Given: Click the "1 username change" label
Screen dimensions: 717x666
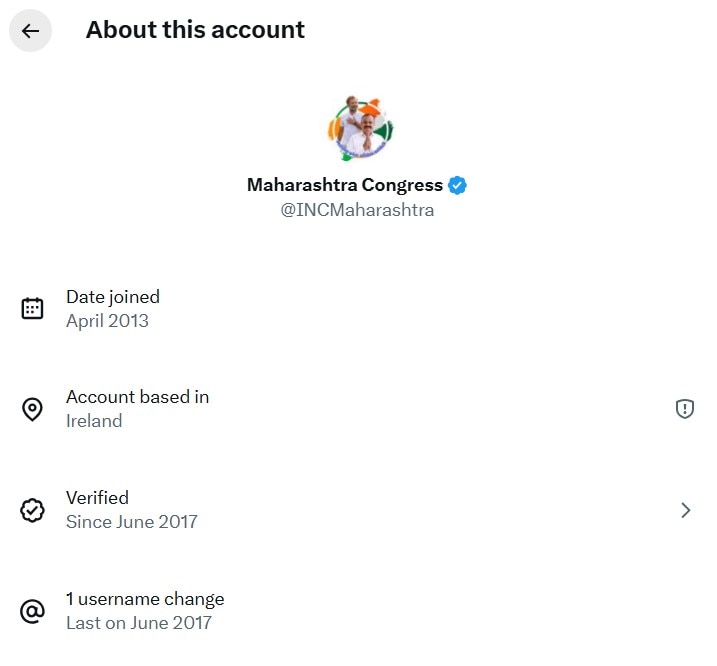Looking at the screenshot, I should click(145, 599).
